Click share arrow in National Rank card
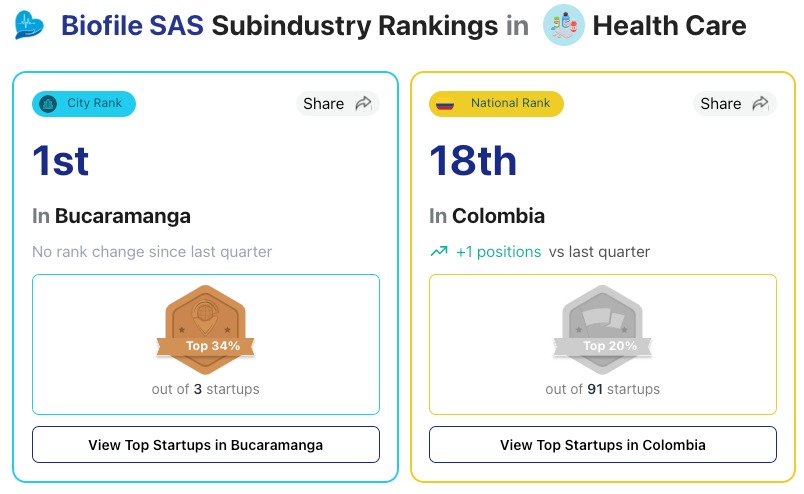 pyautogui.click(x=760, y=104)
